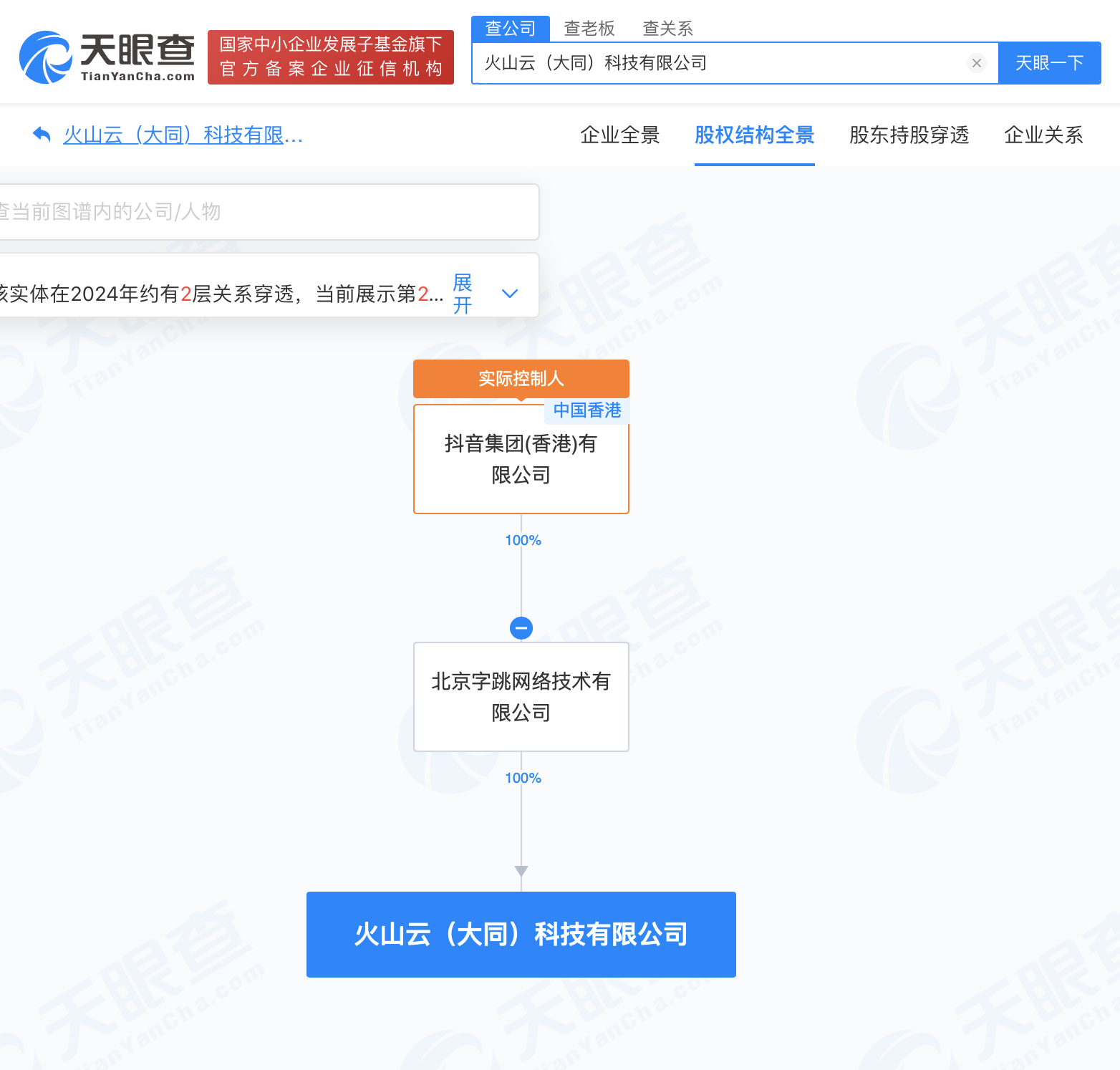Expand the relationship penetration info chevron
The width and height of the screenshot is (1120, 1070).
pos(510,294)
